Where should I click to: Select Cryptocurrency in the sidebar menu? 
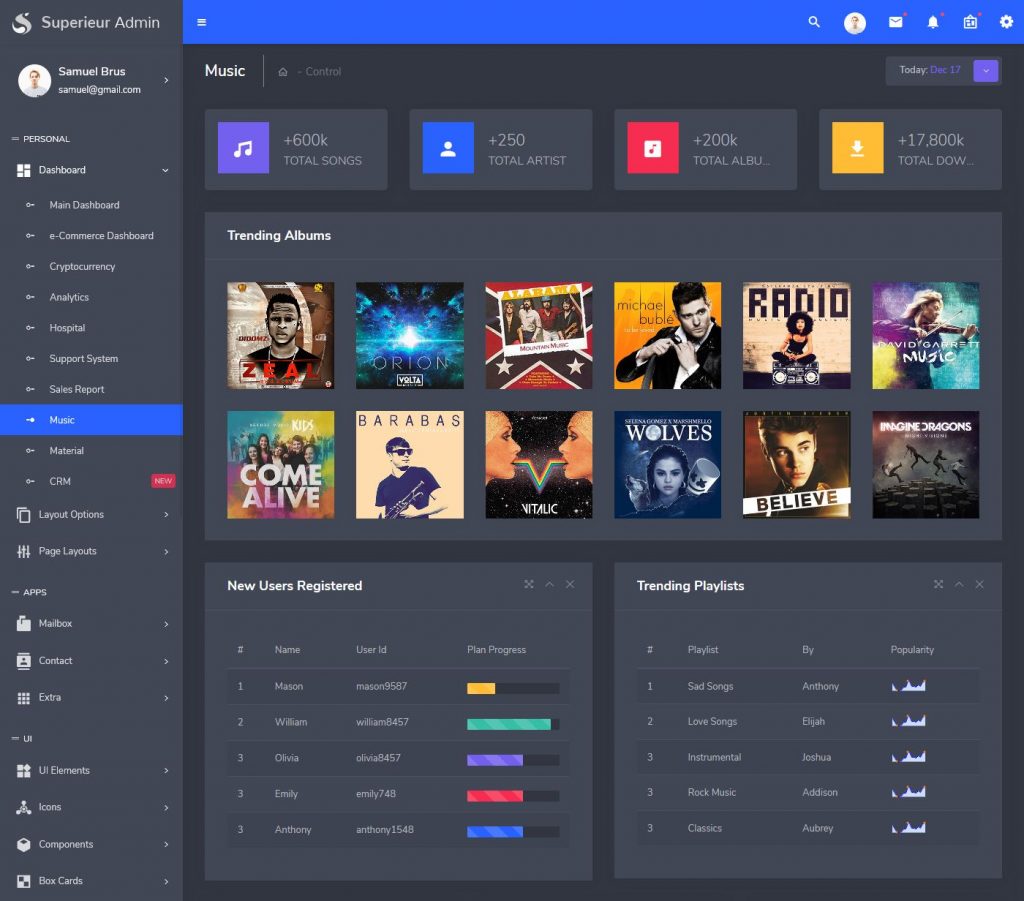(x=82, y=267)
